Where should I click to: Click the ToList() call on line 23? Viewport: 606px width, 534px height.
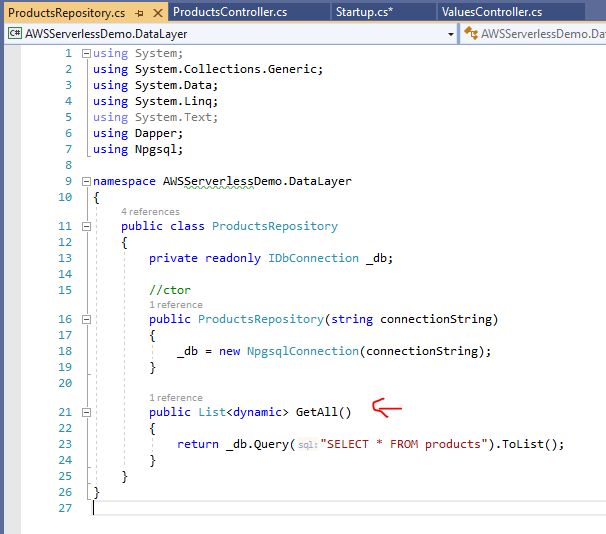[529, 444]
